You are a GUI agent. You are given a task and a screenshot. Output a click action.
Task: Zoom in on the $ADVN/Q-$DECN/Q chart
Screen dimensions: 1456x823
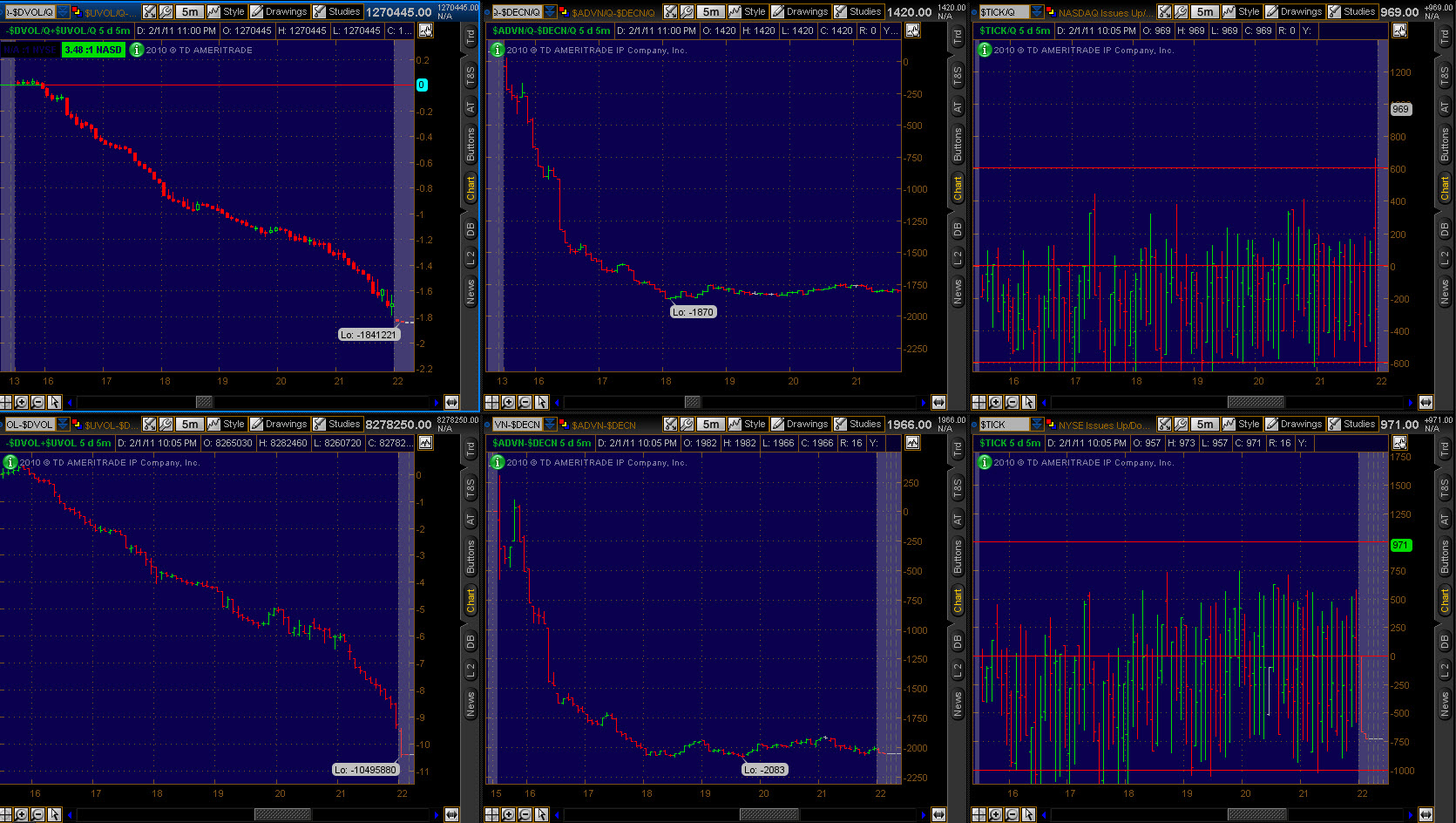point(509,402)
